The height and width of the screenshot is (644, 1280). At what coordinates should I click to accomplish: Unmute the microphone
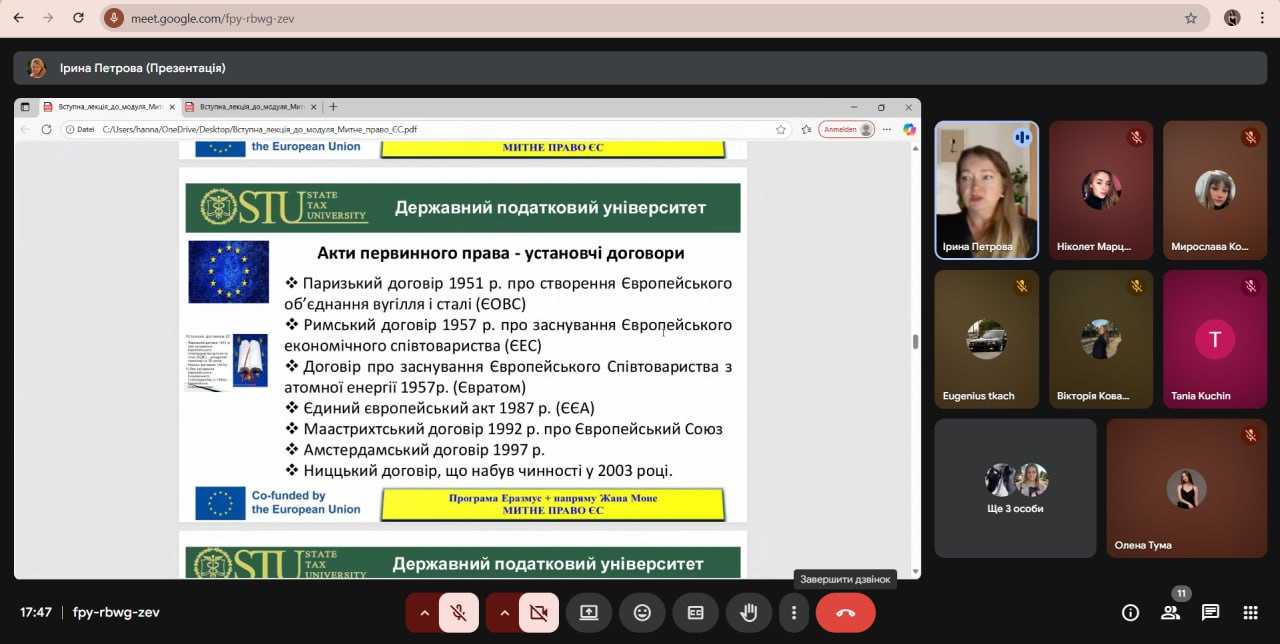(x=459, y=613)
